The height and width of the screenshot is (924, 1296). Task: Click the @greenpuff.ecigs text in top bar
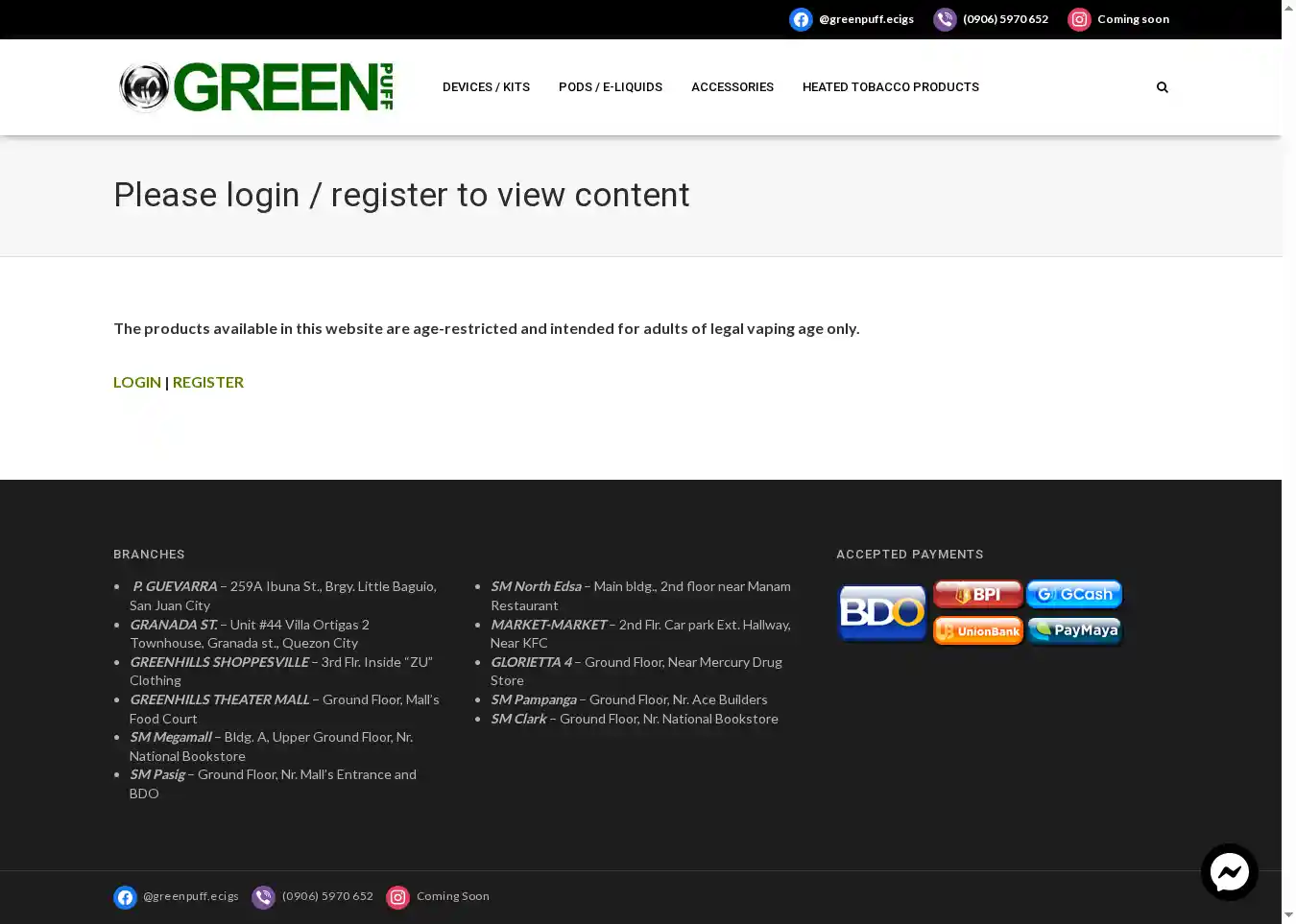[x=866, y=19]
